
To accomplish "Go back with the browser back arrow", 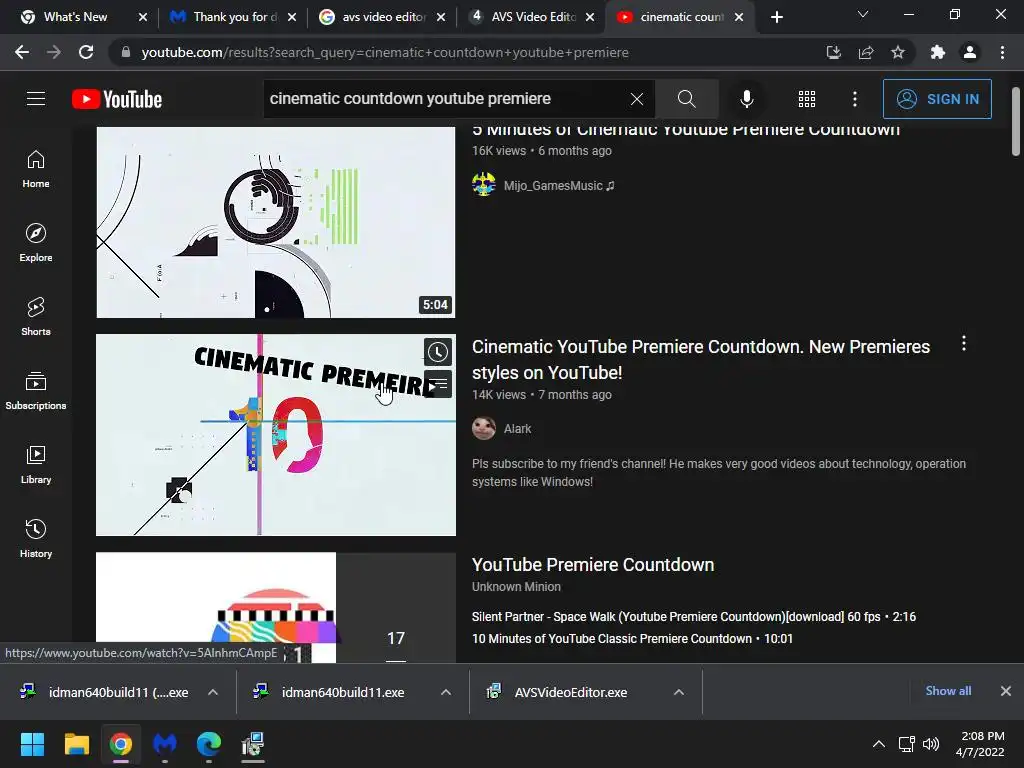I will [x=22, y=52].
